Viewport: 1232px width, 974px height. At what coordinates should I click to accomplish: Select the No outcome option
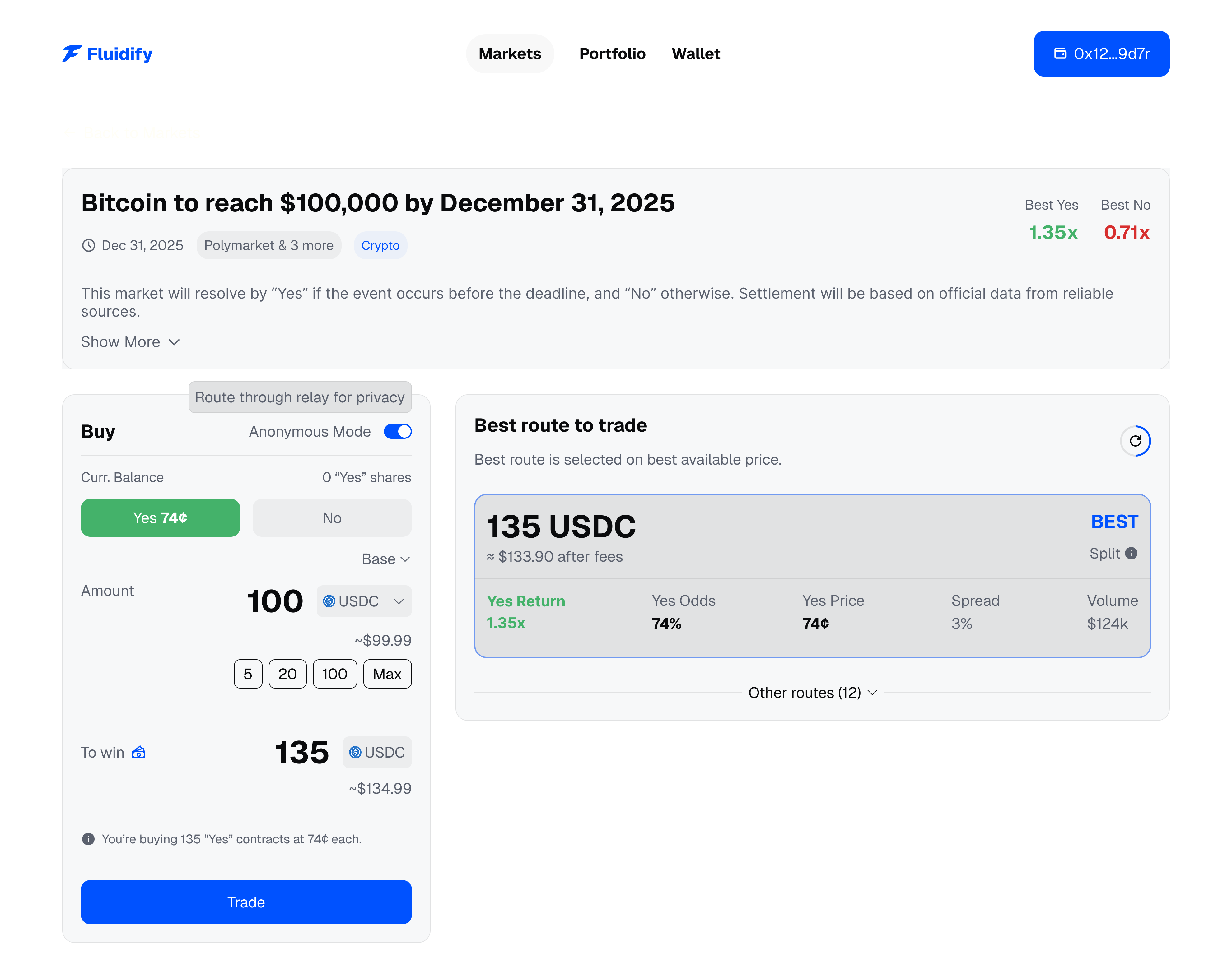tap(332, 518)
